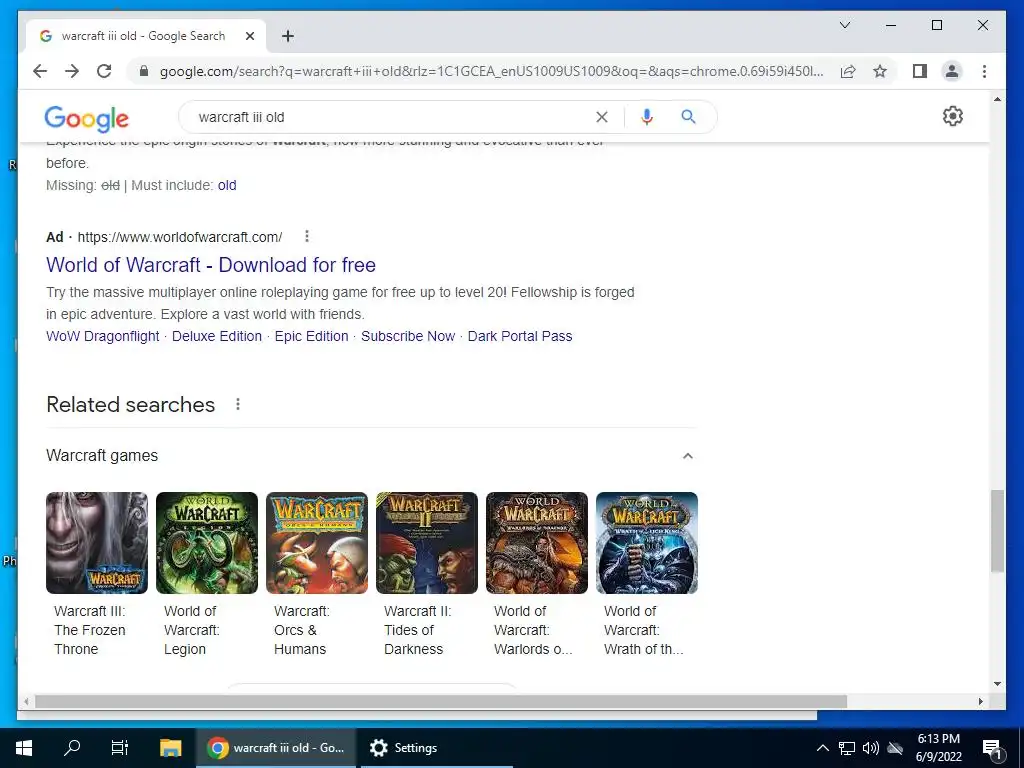The width and height of the screenshot is (1024, 768).
Task: Open the volume tray icon
Action: (x=871, y=748)
